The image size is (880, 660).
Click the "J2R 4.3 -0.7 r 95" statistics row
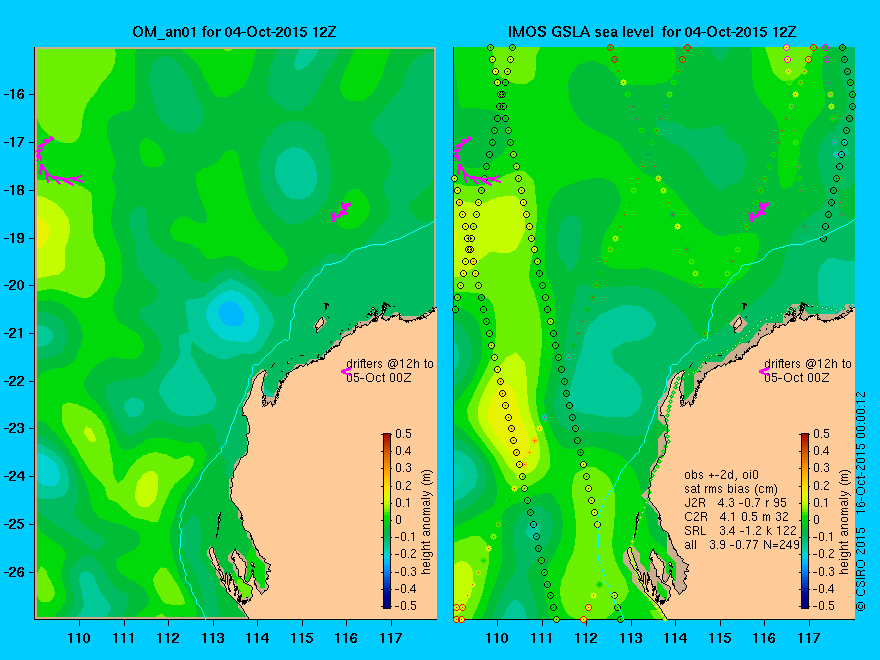[x=736, y=503]
